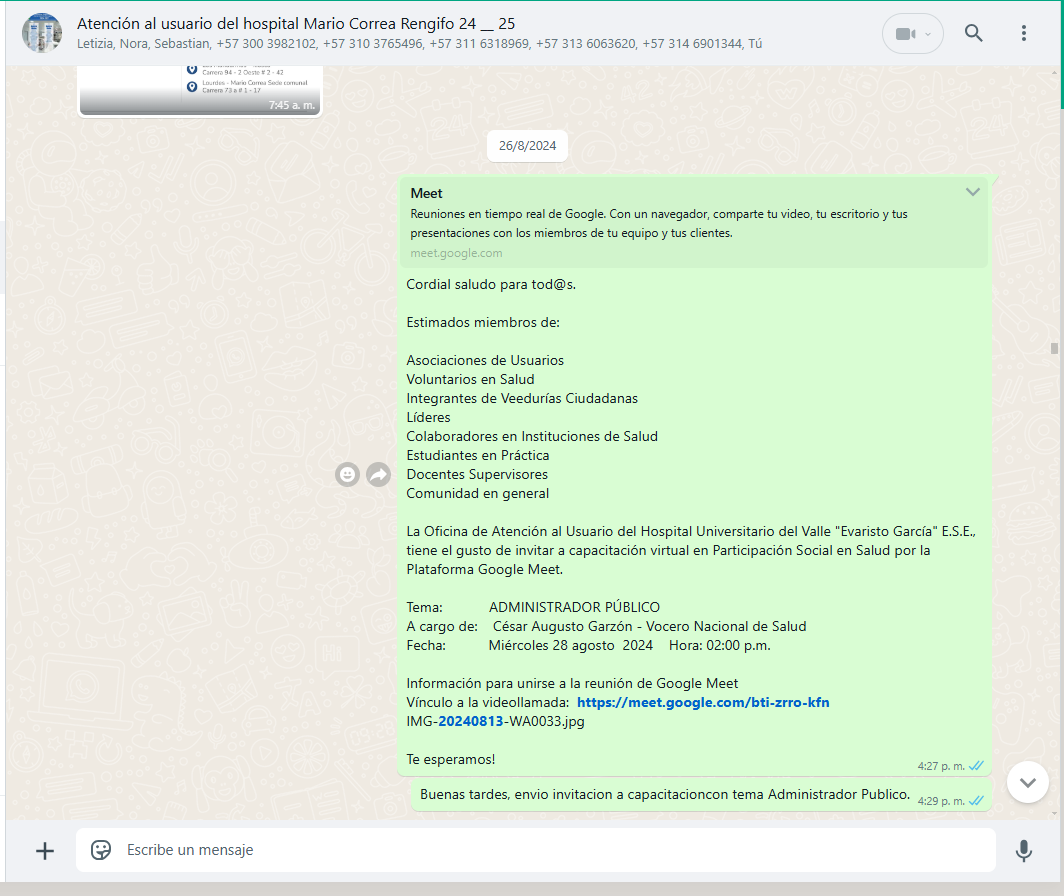
Task: Open the Meet link preview card
Action: (x=694, y=223)
